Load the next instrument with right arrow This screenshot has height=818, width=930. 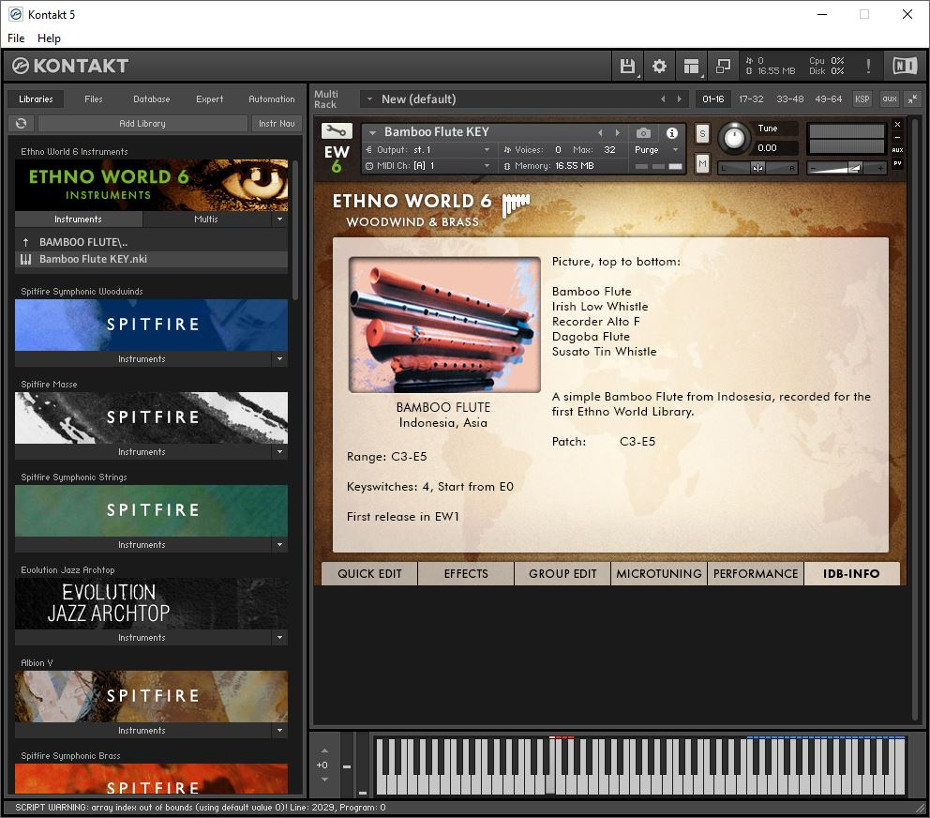click(x=617, y=132)
